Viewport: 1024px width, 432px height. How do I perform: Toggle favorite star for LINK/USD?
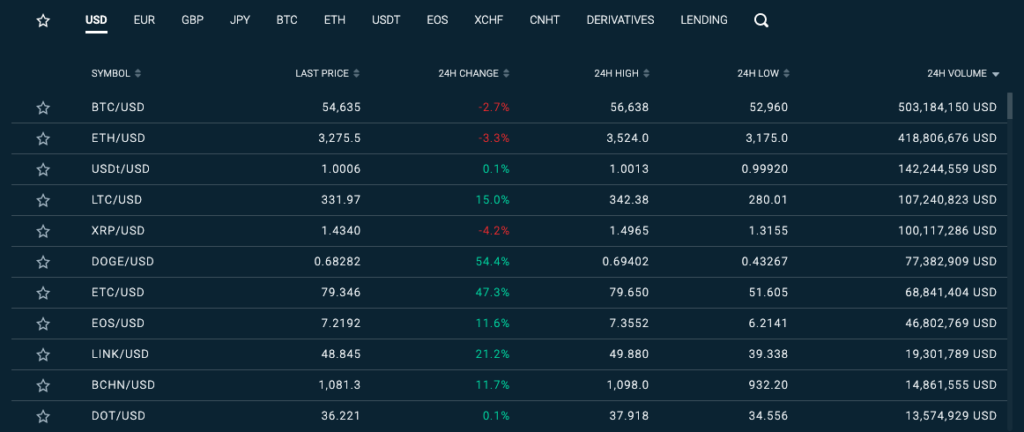(x=43, y=354)
